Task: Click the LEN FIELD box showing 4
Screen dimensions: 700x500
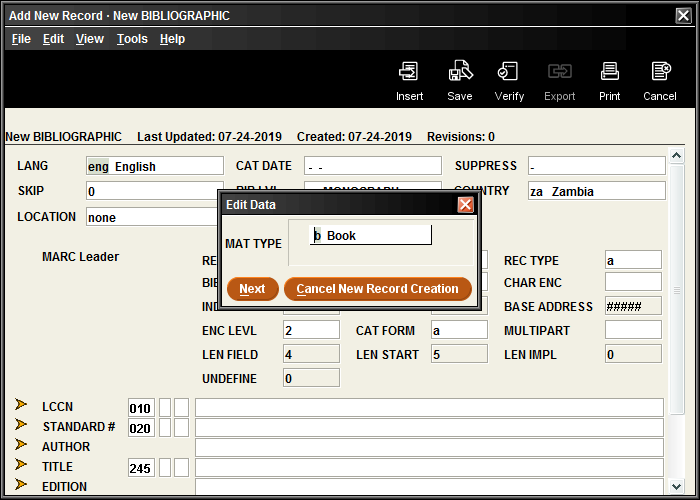Action: pos(311,354)
